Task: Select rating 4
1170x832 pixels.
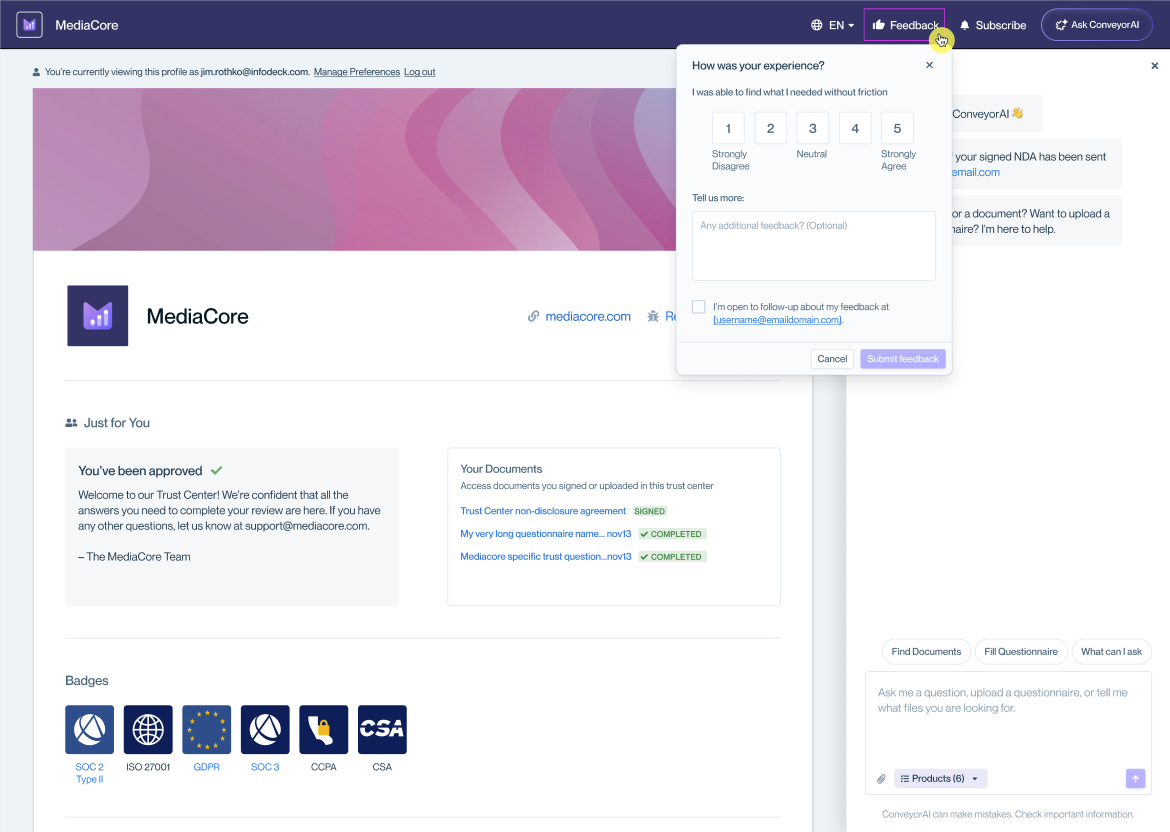Action: coord(855,128)
